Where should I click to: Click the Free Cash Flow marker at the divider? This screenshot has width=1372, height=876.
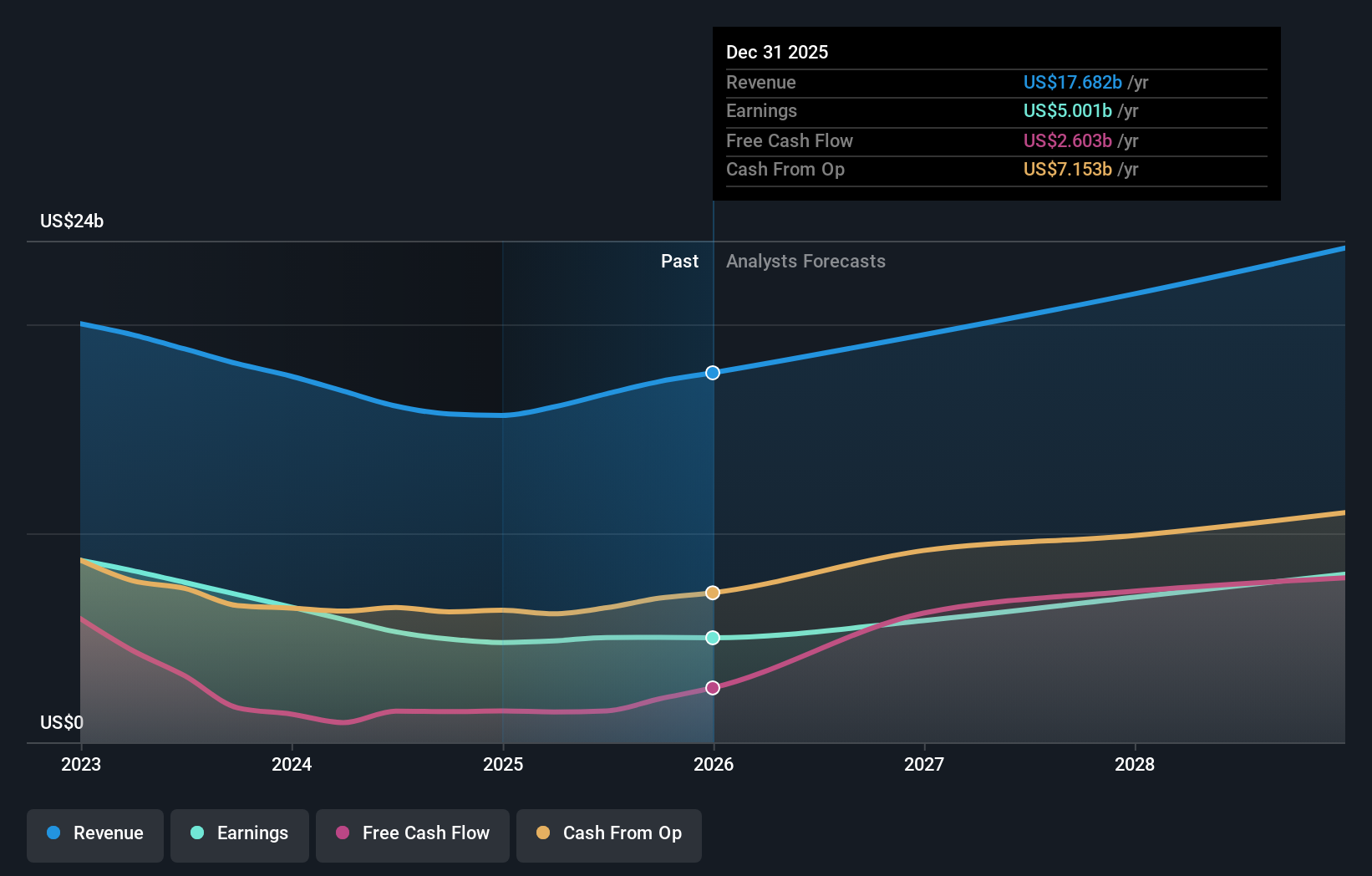pyautogui.click(x=712, y=687)
